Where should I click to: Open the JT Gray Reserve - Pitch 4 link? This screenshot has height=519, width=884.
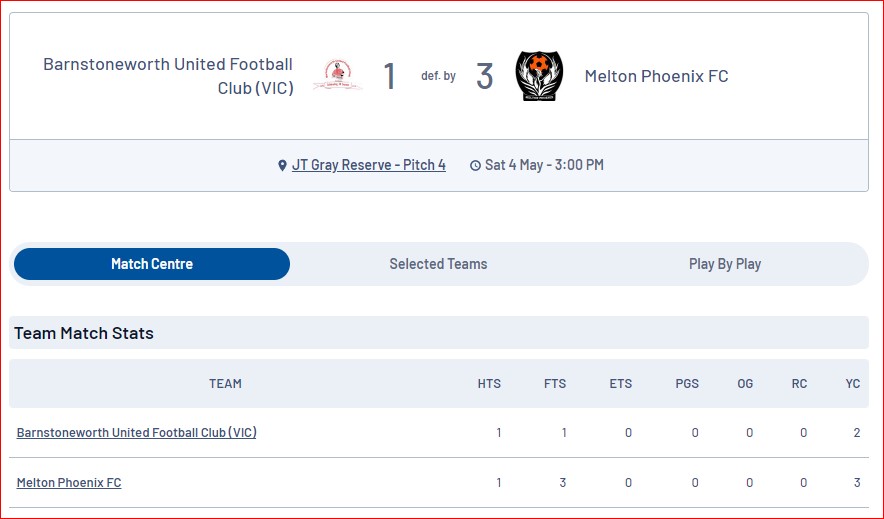(369, 165)
